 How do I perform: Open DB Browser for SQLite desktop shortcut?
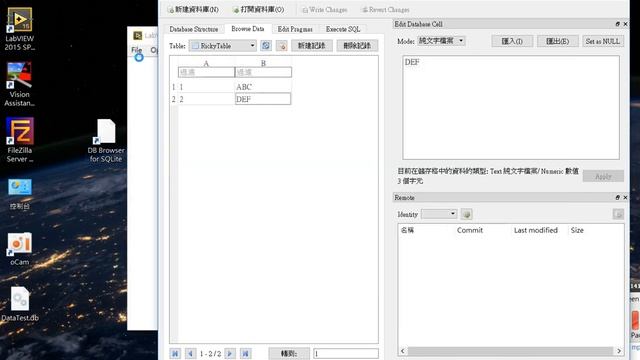coord(106,141)
